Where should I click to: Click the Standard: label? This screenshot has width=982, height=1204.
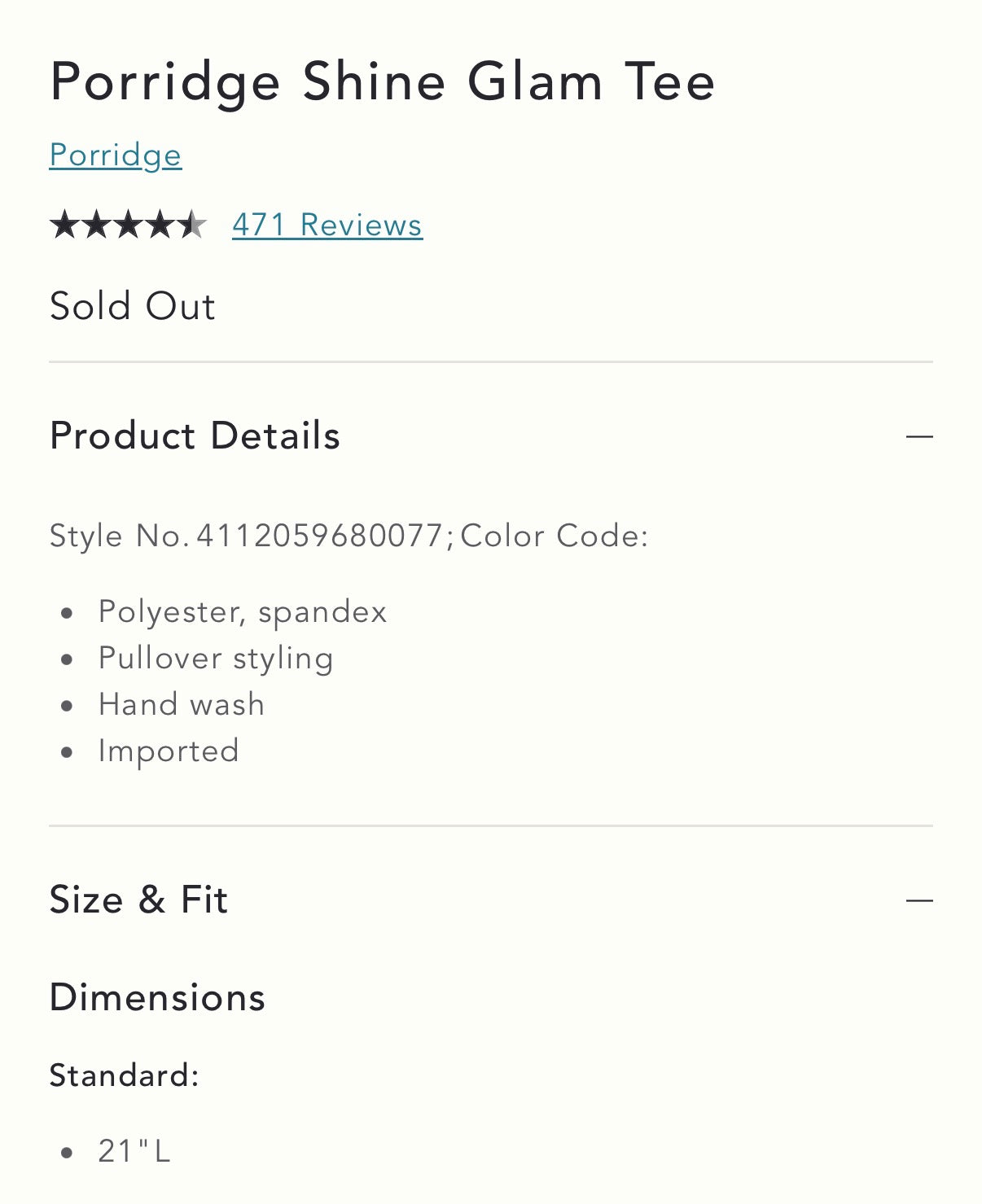click(125, 1075)
